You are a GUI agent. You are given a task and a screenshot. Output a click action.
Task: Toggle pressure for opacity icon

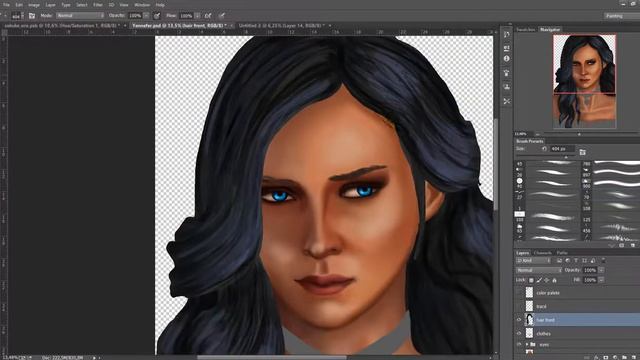[x=157, y=16]
